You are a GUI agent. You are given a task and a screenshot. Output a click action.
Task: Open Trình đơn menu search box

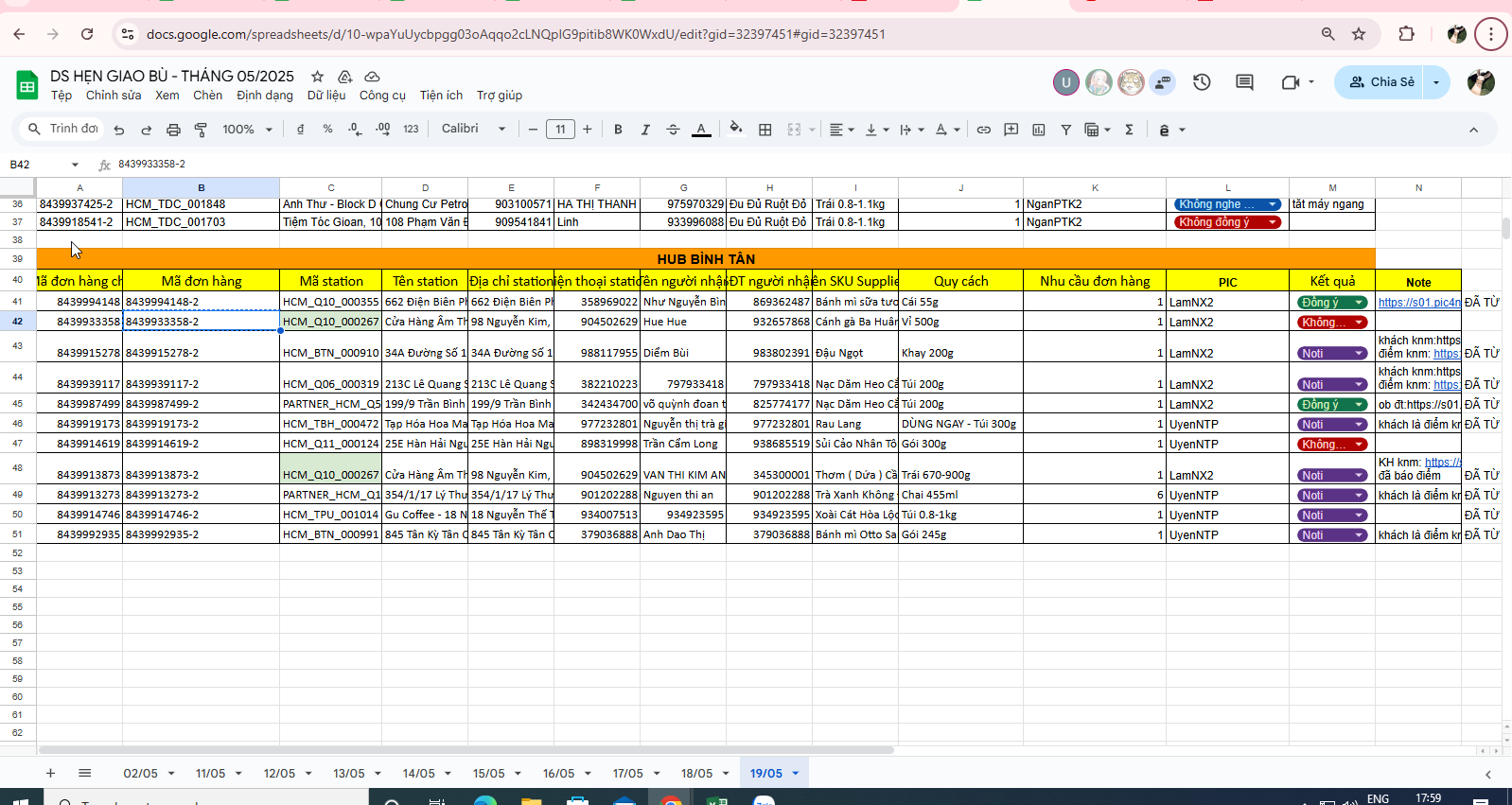pyautogui.click(x=62, y=130)
